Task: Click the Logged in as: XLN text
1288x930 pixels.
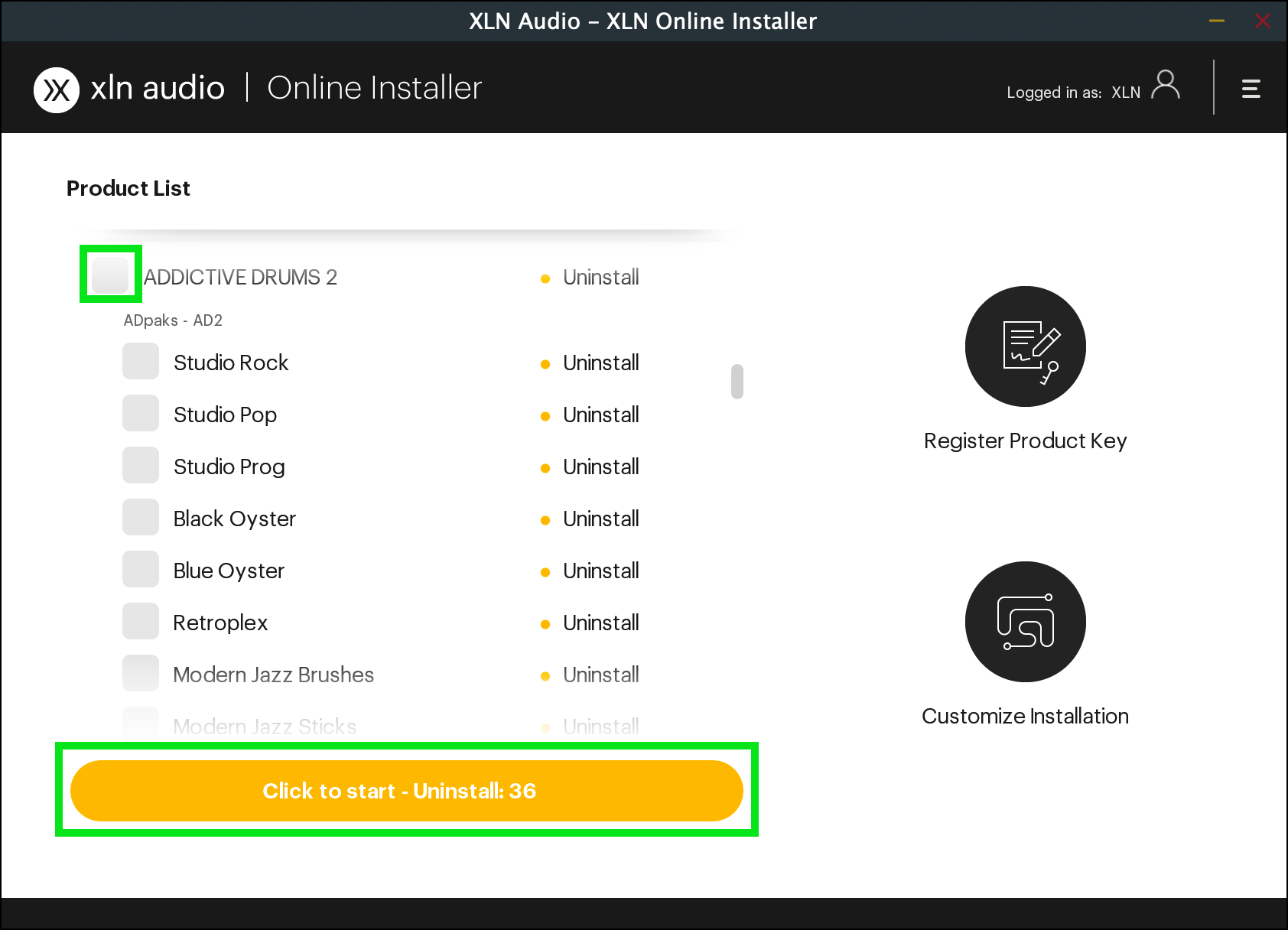Action: (x=1073, y=93)
